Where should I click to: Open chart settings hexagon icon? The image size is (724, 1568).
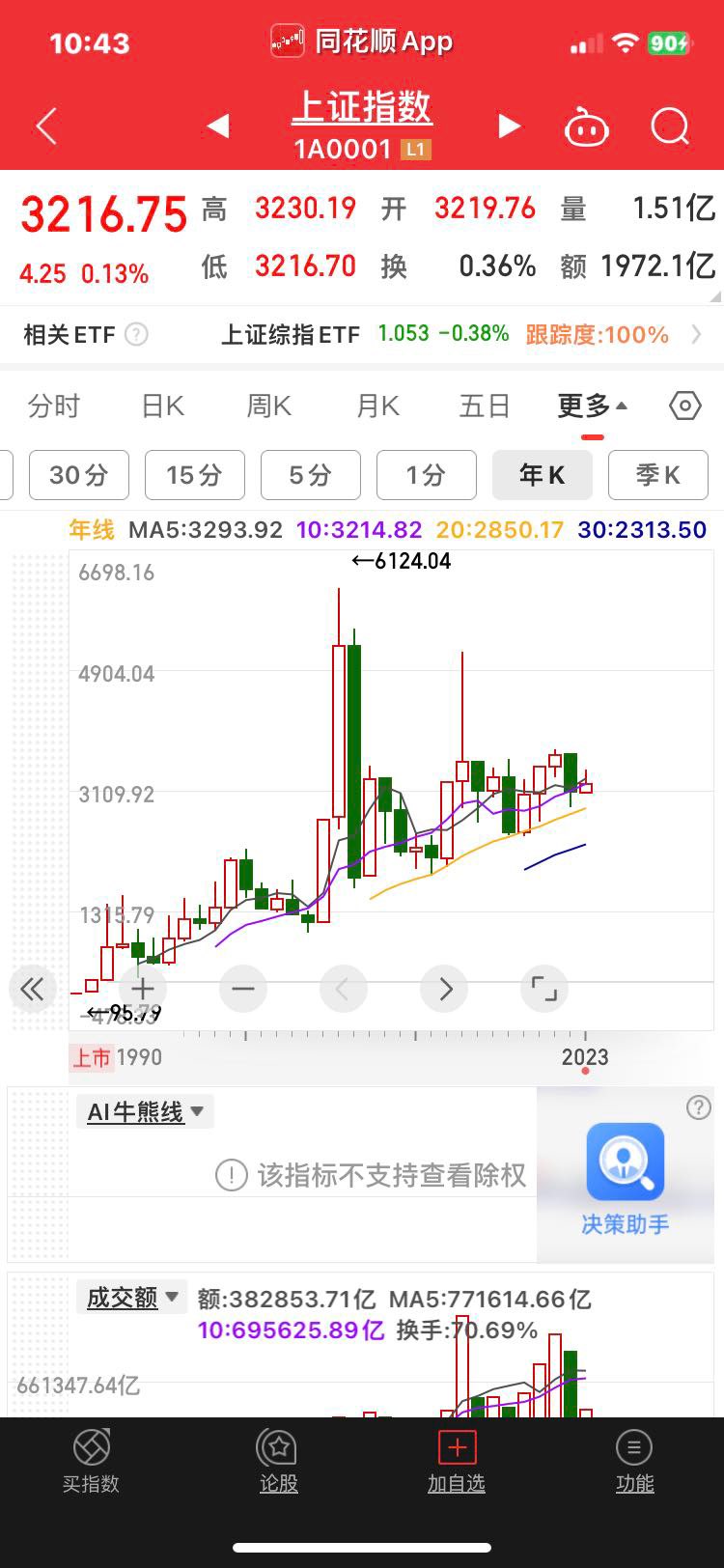coord(684,406)
